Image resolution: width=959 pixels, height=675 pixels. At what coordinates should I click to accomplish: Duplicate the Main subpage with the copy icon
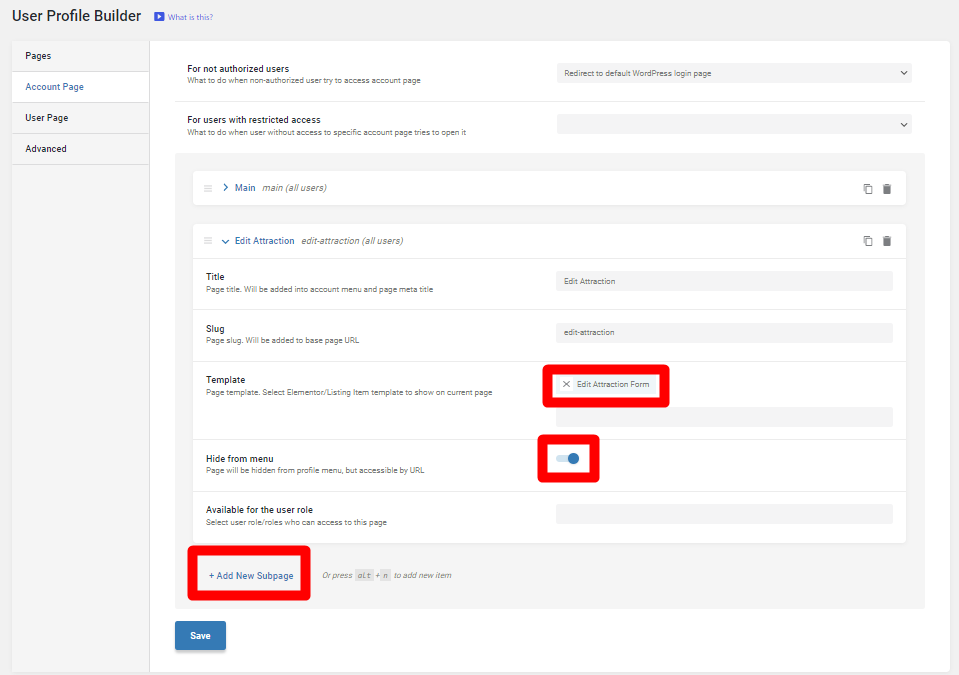coord(868,188)
